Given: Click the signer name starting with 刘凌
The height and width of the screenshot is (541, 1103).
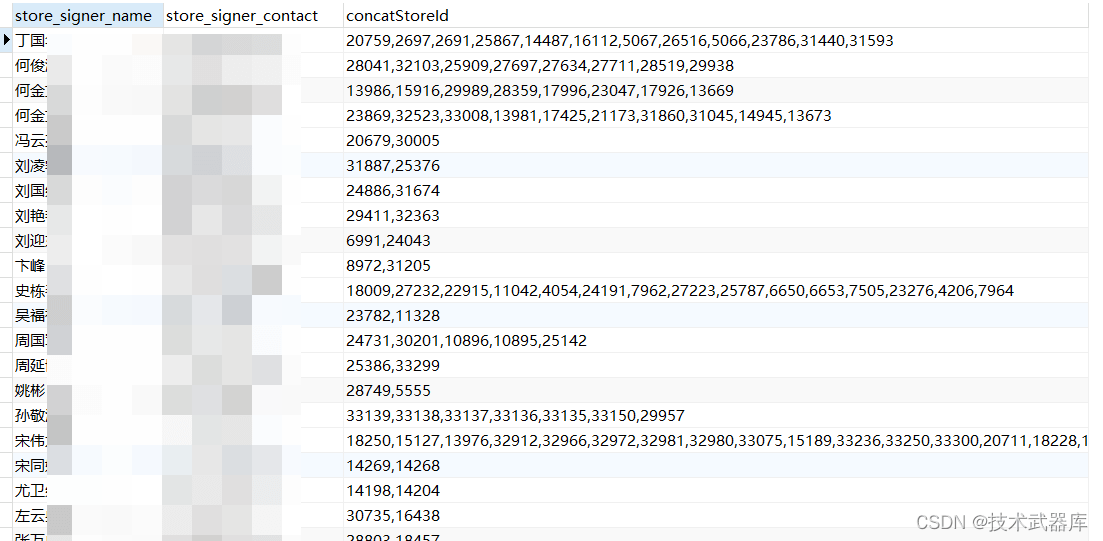Looking at the screenshot, I should click(32, 166).
